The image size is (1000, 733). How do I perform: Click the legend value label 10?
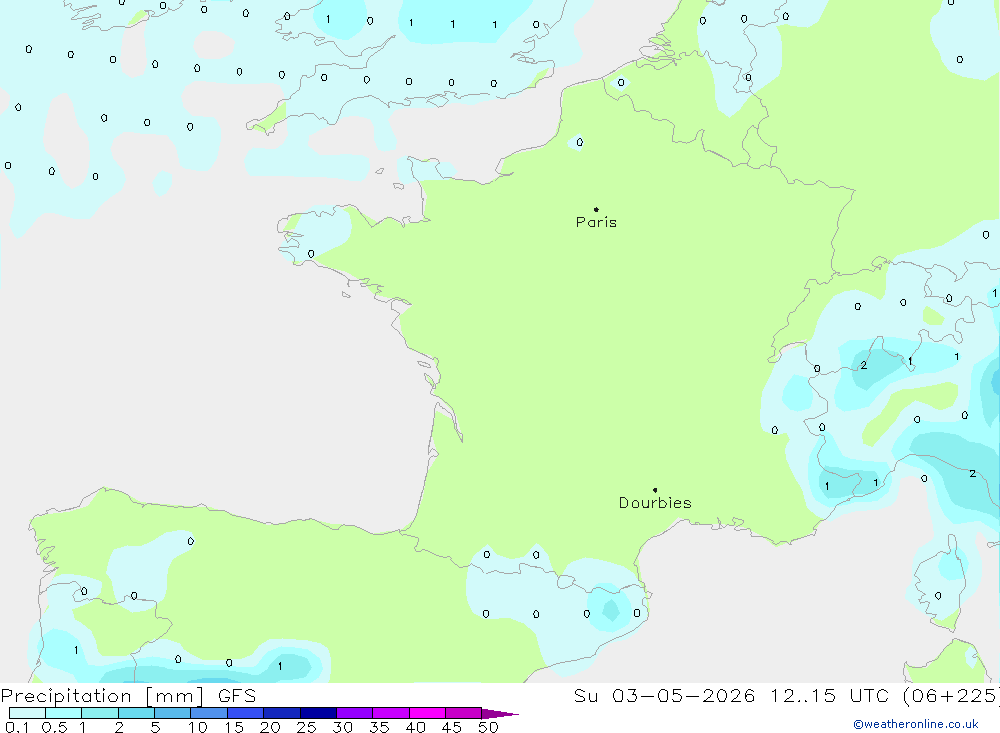pyautogui.click(x=198, y=727)
